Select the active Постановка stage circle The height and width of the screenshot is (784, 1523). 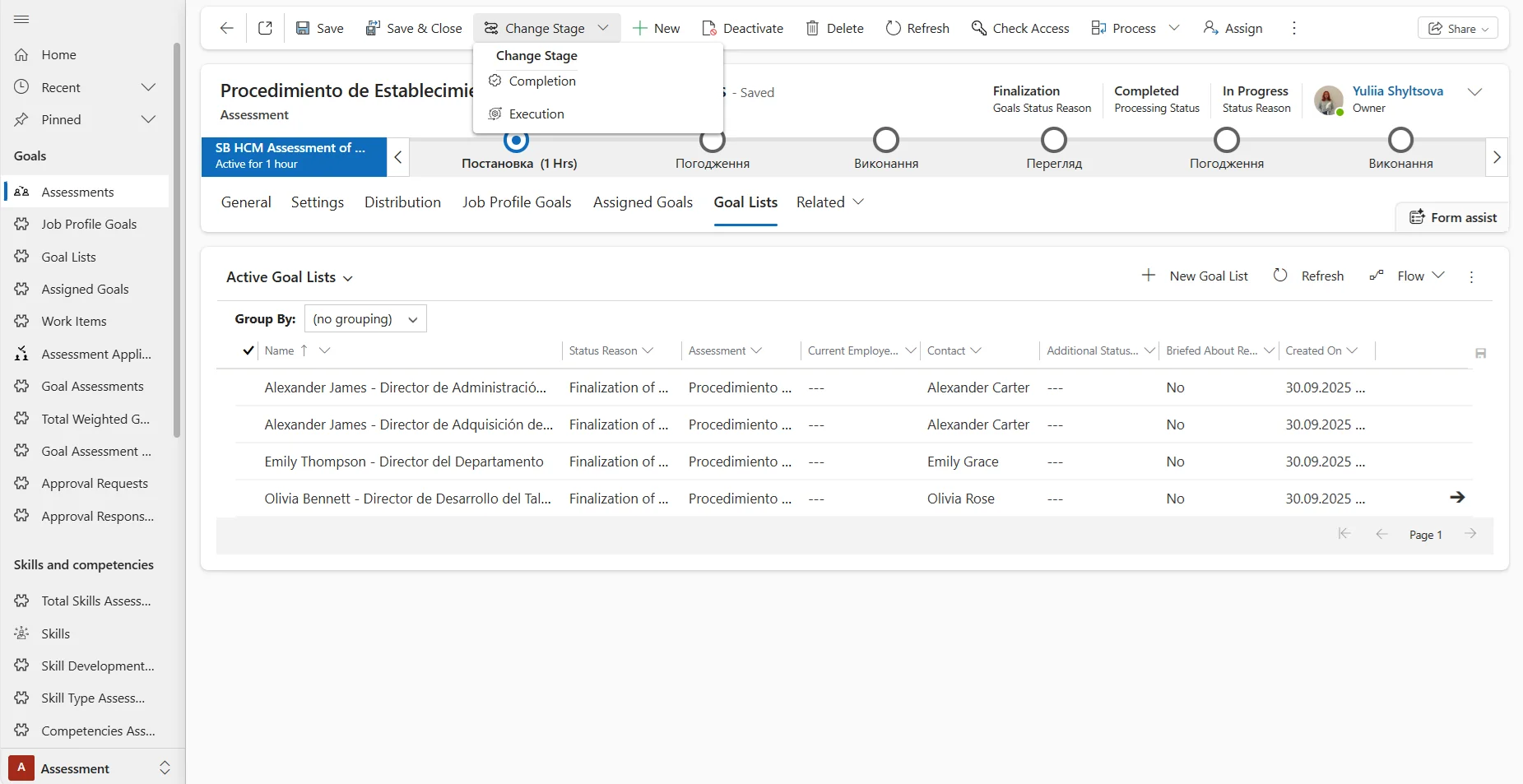516,141
